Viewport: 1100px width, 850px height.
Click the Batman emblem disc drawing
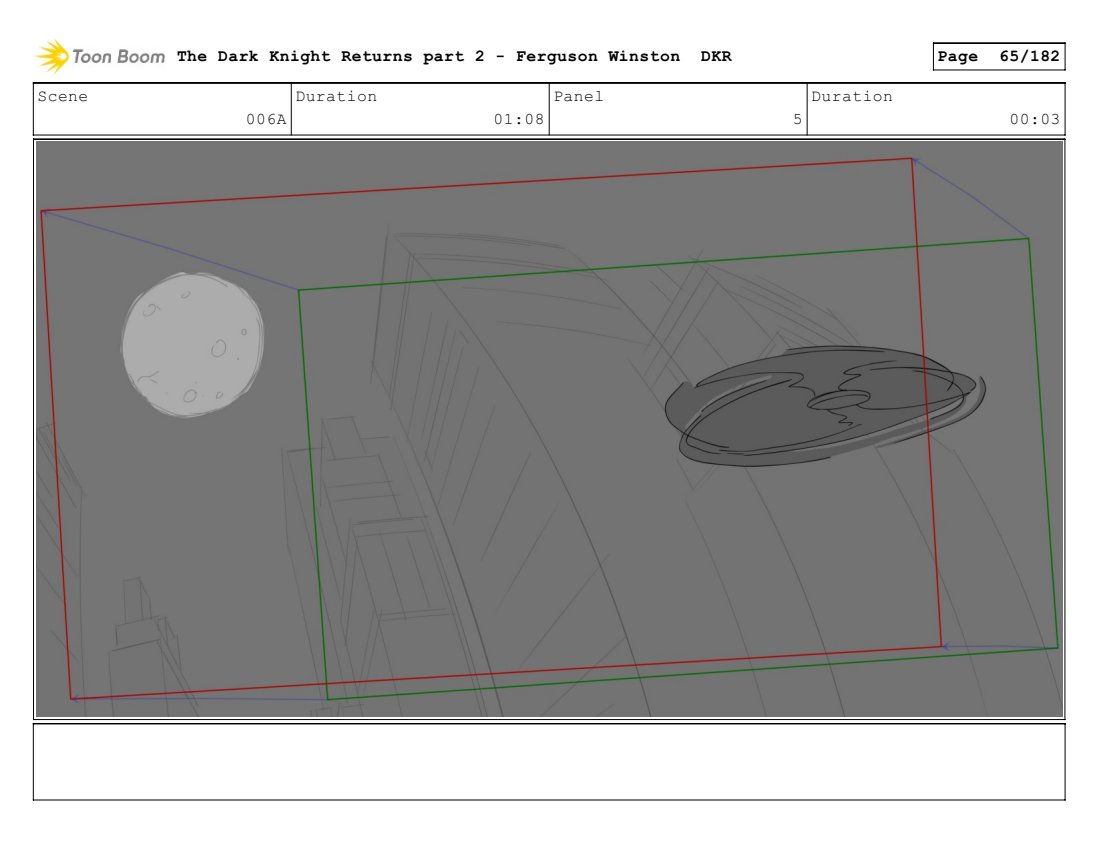click(x=825, y=405)
